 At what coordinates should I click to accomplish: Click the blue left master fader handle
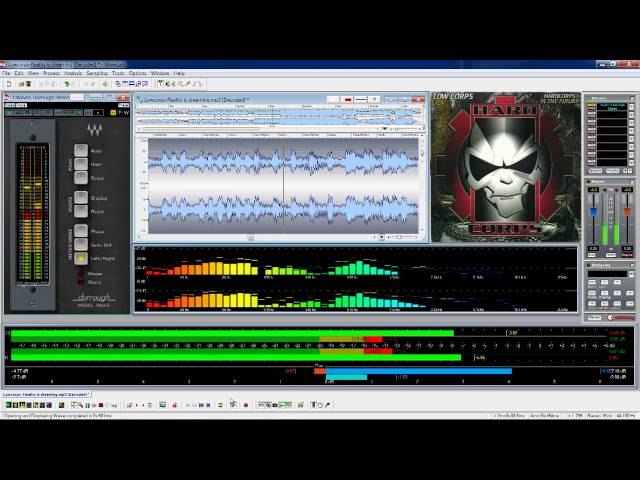(593, 212)
